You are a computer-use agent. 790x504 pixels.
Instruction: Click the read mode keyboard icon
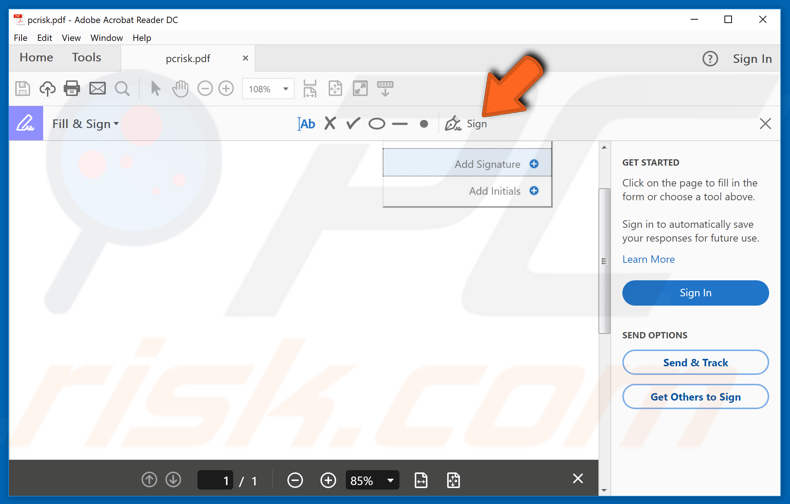pos(385,89)
